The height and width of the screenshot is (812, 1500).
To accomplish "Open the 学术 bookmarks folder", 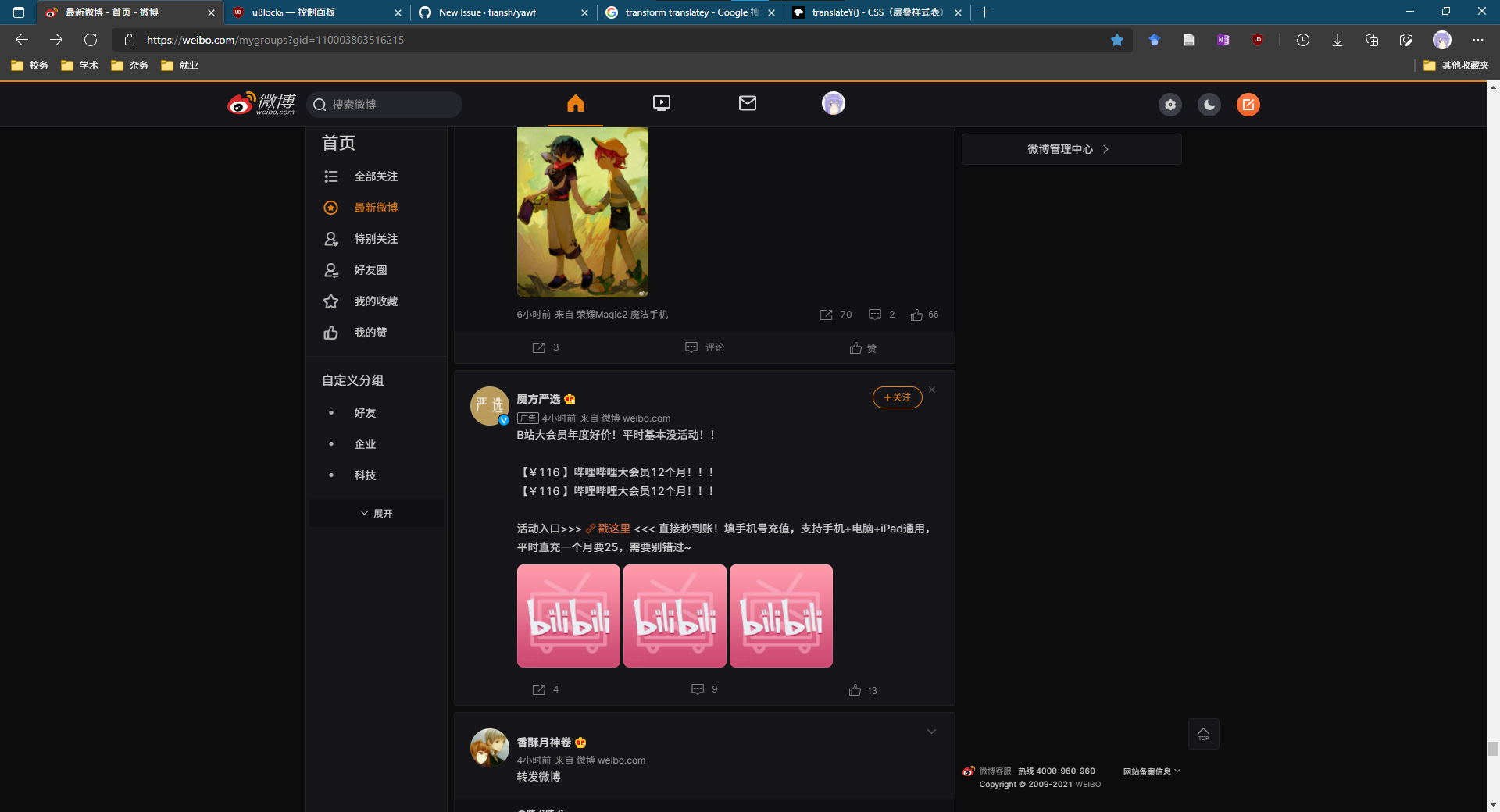I will pos(80,66).
